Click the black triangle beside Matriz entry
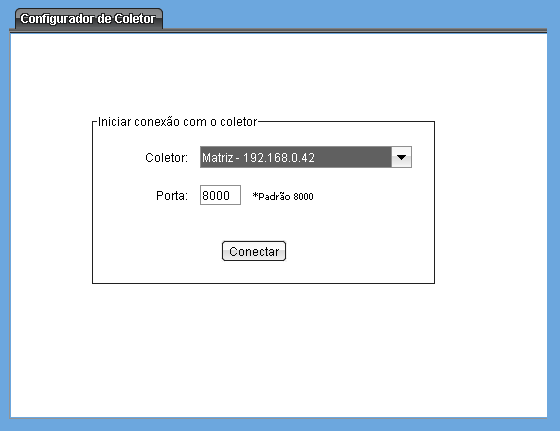 401,157
